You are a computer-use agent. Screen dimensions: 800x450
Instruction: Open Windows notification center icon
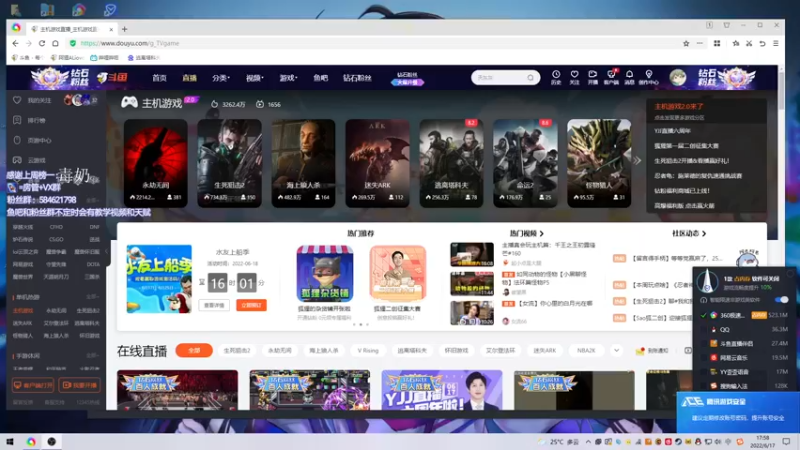786,441
